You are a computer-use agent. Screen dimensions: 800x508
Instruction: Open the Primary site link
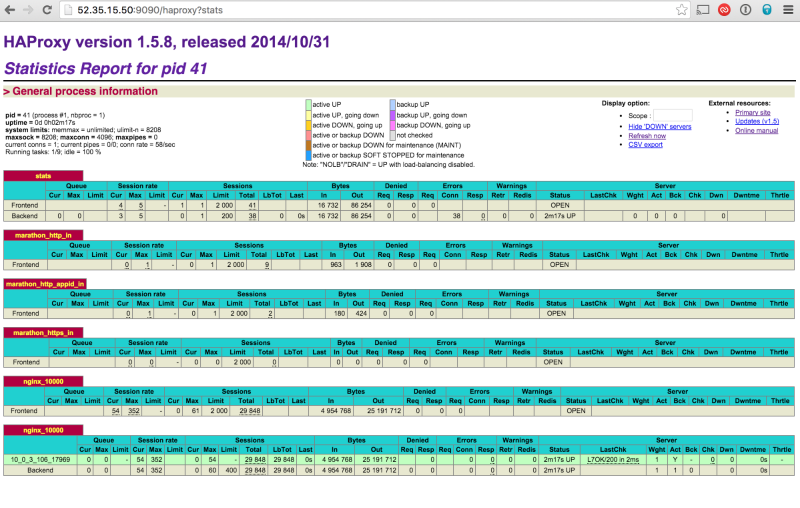[x=753, y=112]
